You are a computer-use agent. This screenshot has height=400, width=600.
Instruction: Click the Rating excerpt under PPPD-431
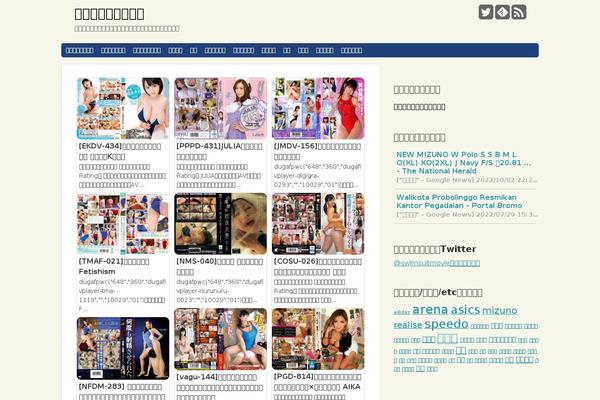click(x=219, y=176)
